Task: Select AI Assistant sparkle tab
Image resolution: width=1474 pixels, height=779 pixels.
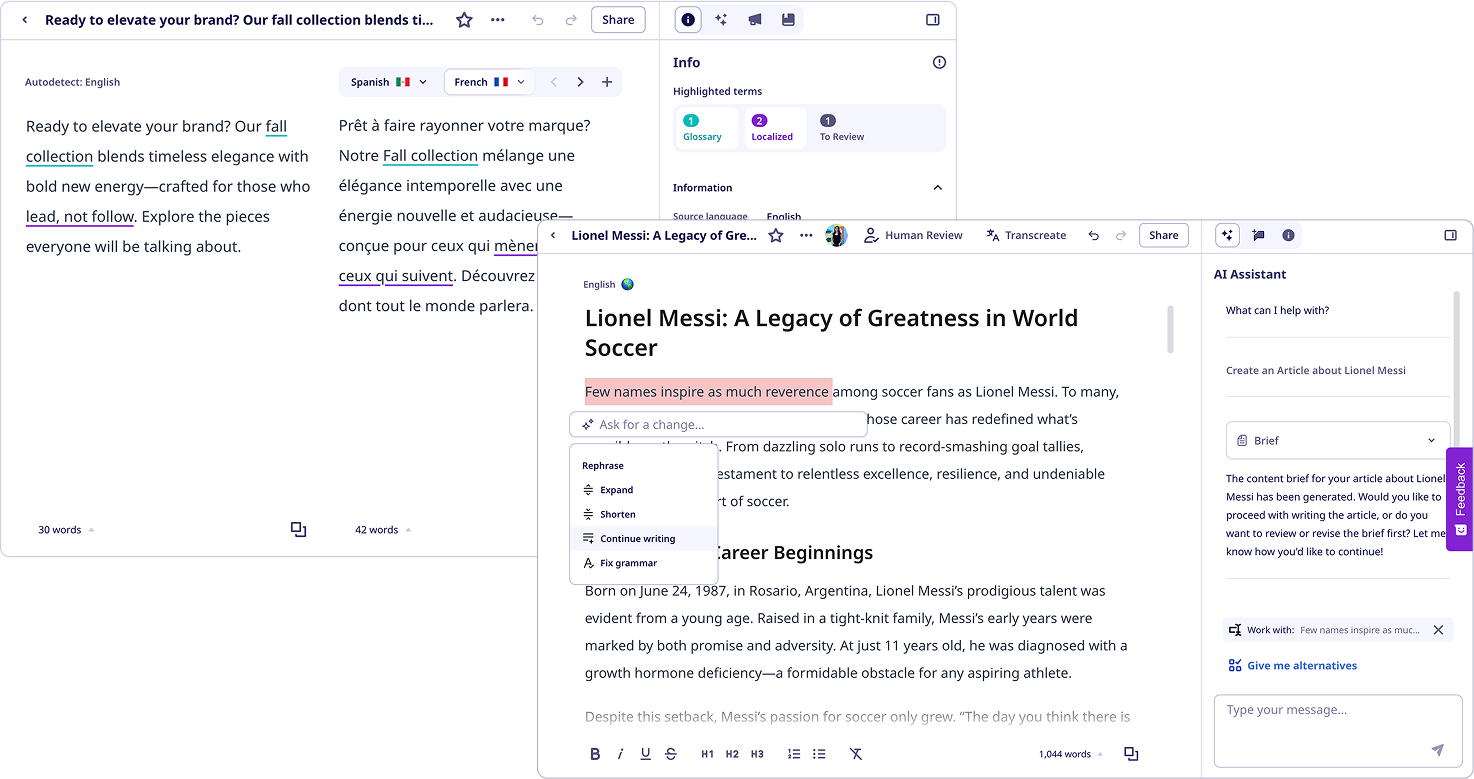Action: click(x=1228, y=236)
